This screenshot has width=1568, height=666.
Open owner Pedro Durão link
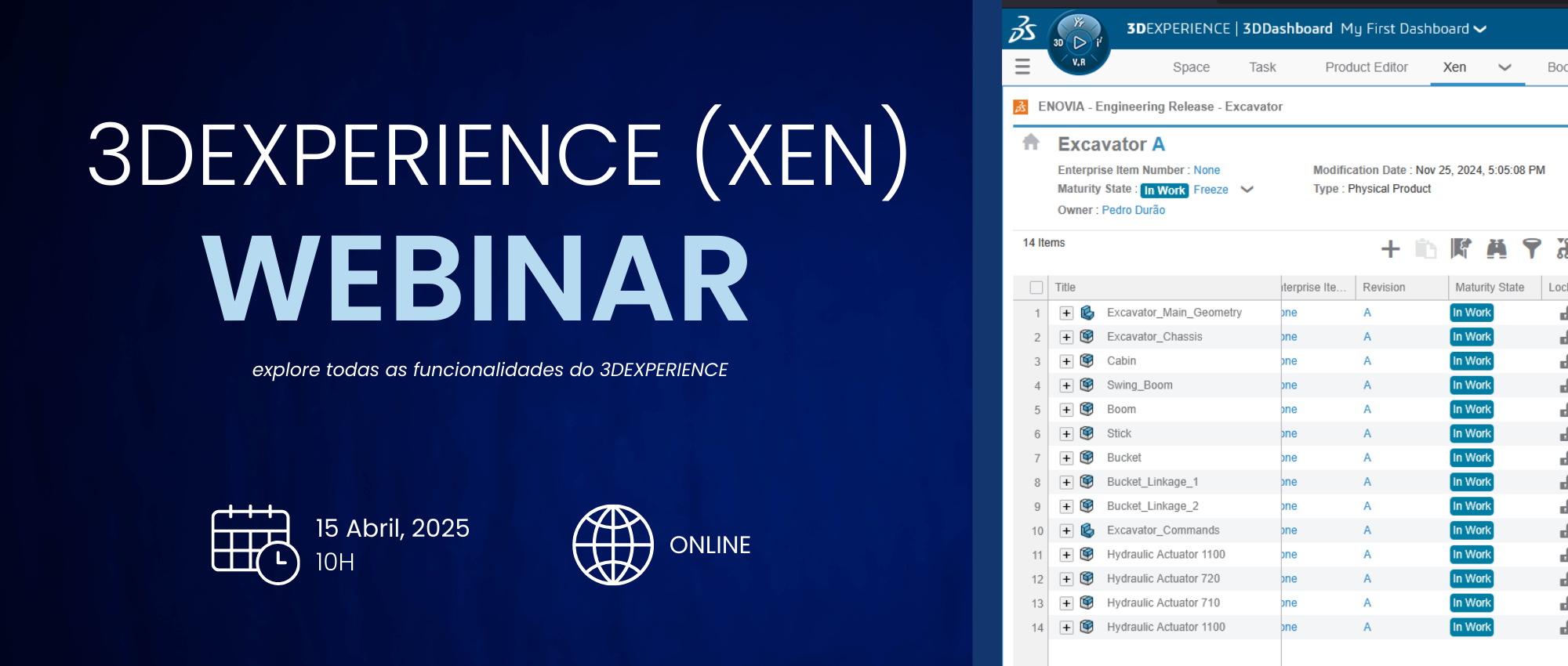(x=1133, y=210)
